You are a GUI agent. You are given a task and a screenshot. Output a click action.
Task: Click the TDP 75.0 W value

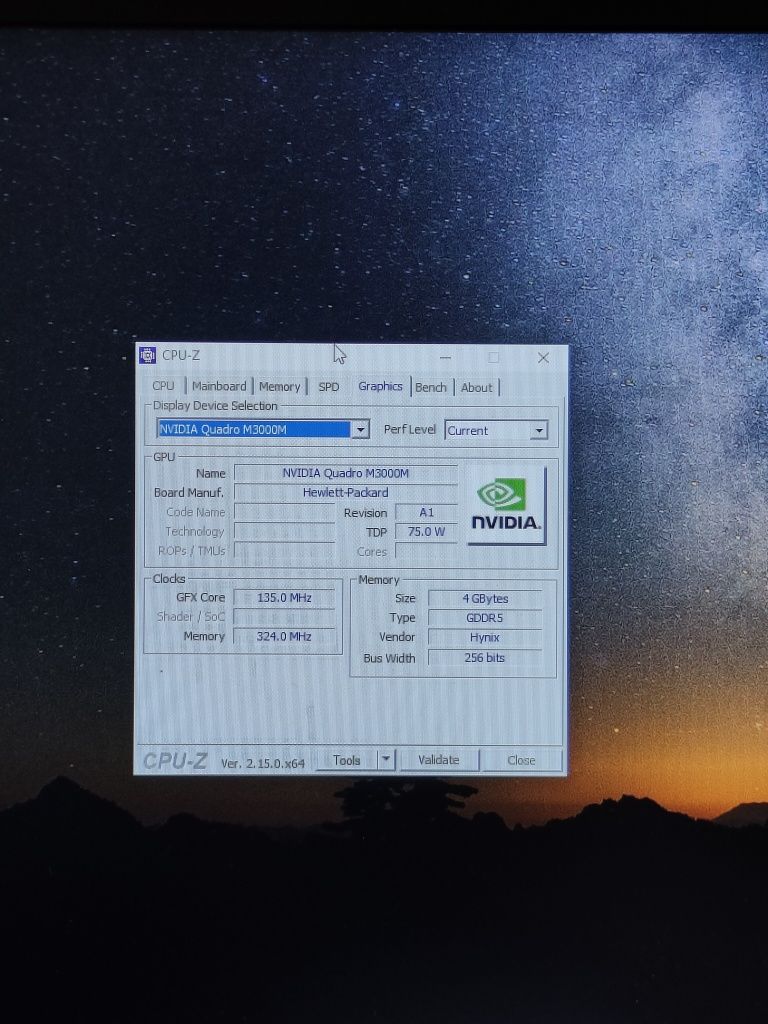pyautogui.click(x=426, y=532)
